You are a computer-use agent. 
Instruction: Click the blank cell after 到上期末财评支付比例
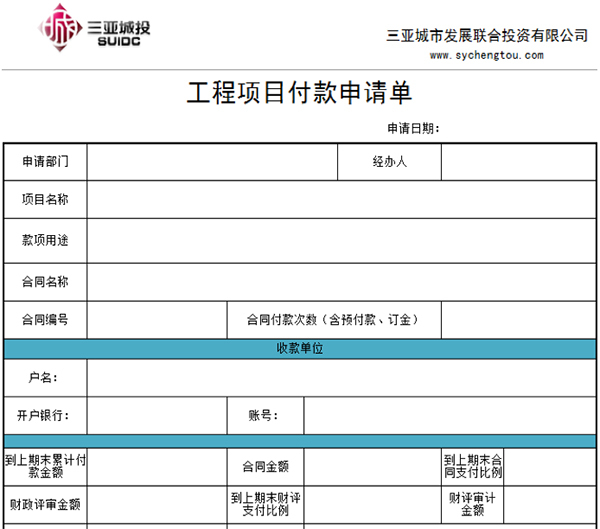373,505
